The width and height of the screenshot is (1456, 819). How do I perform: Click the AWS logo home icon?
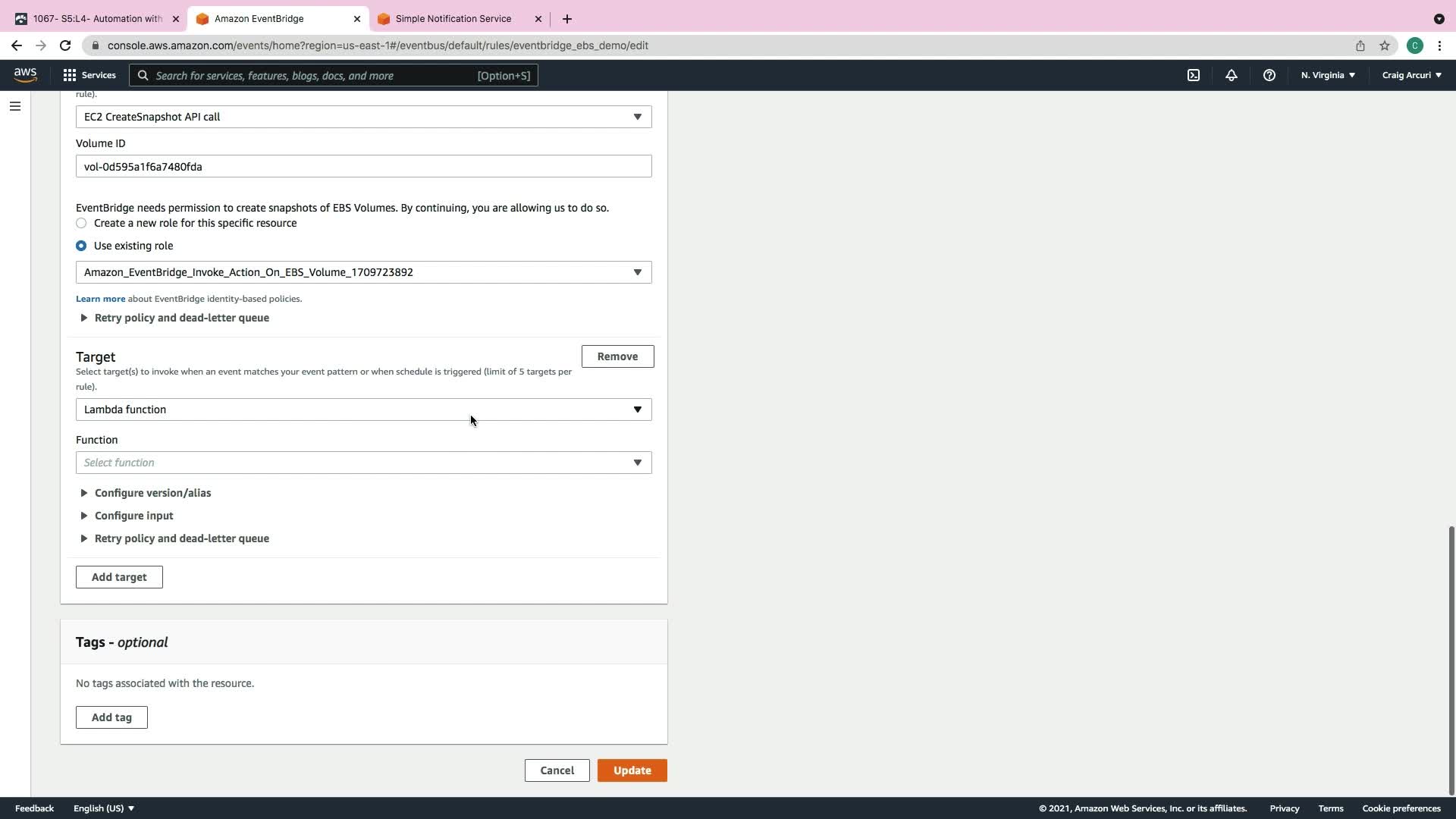point(25,75)
